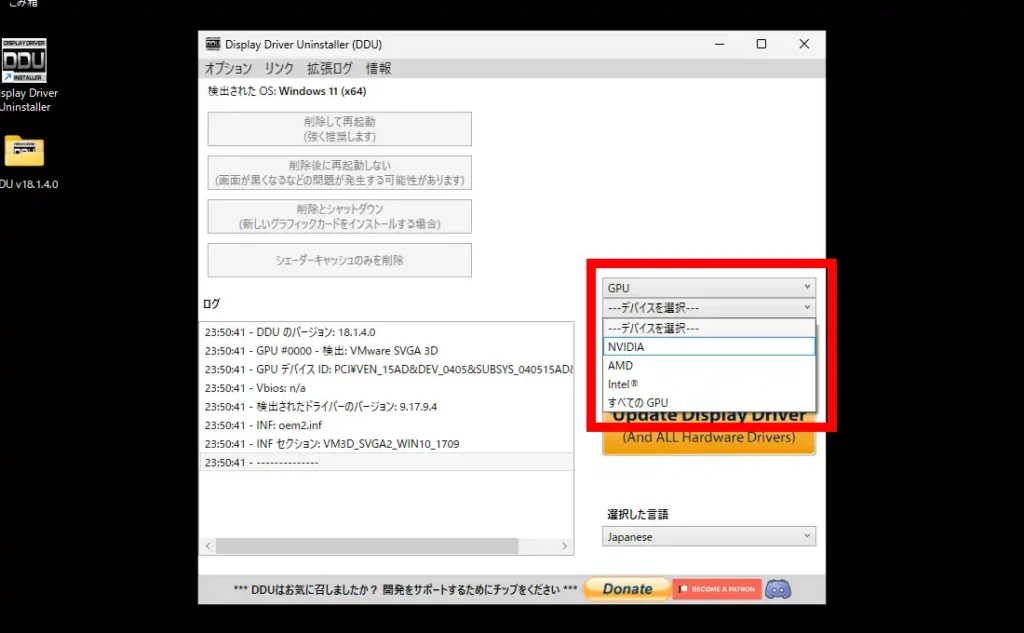Expand the デバイスを選択 dropdown
Image resolution: width=1024 pixels, height=633 pixels.
[708, 307]
